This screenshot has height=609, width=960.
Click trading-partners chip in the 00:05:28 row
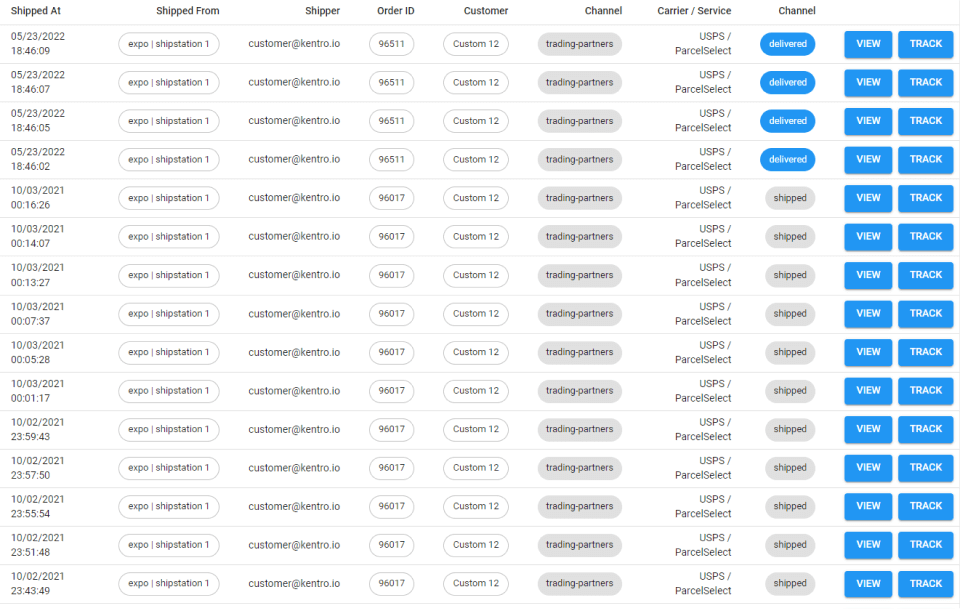pos(579,353)
